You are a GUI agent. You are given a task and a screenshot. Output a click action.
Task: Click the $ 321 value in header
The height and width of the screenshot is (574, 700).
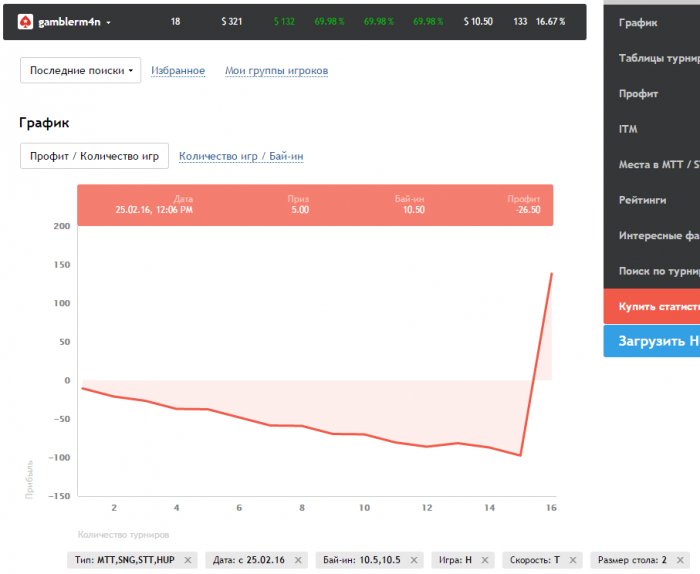tap(232, 21)
